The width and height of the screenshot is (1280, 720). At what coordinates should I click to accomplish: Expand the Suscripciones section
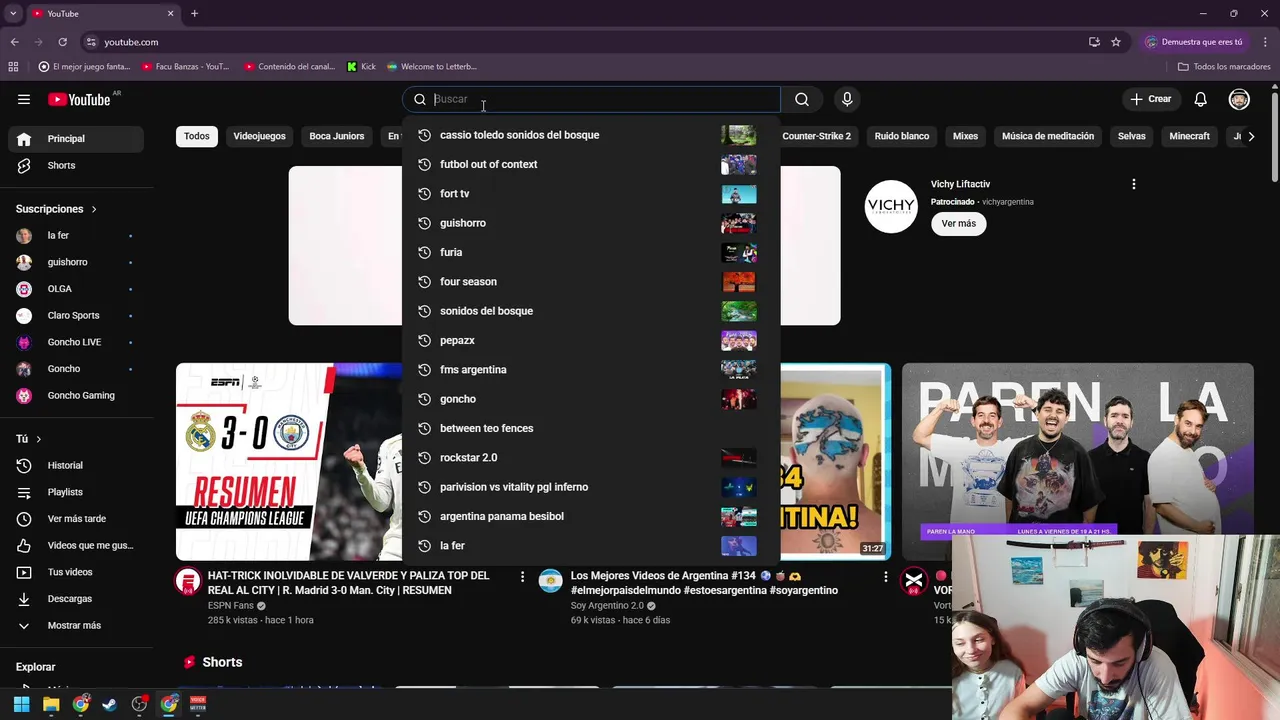56,209
